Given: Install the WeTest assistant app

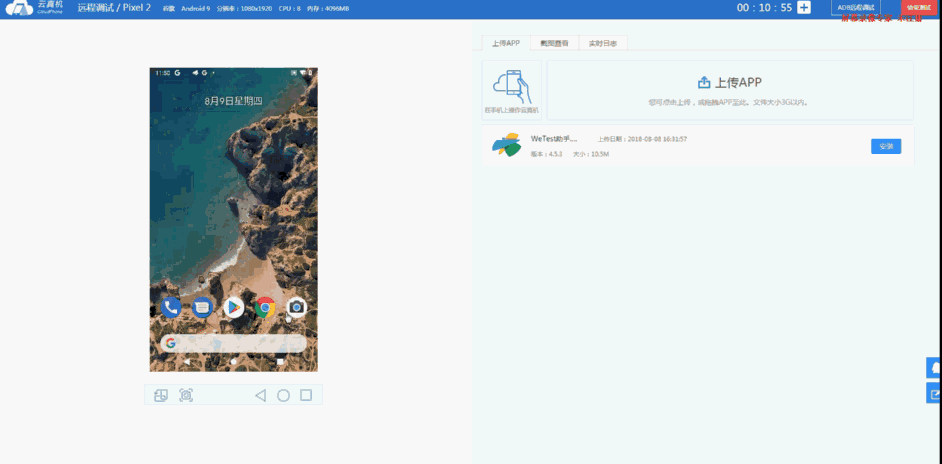Looking at the screenshot, I should [886, 146].
